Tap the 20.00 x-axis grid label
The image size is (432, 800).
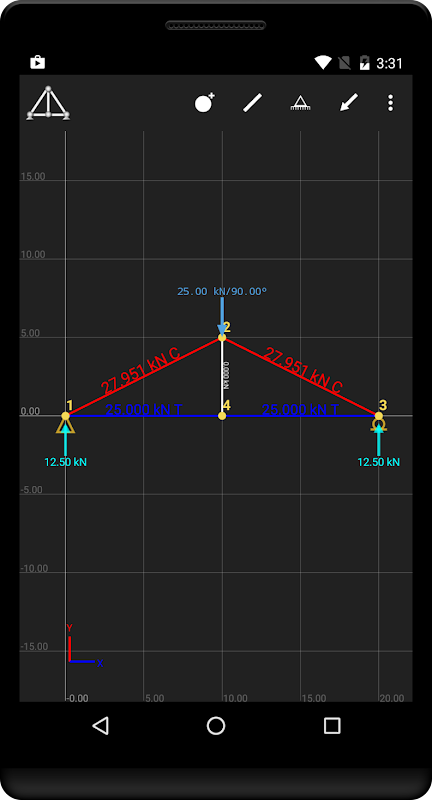pyautogui.click(x=392, y=698)
